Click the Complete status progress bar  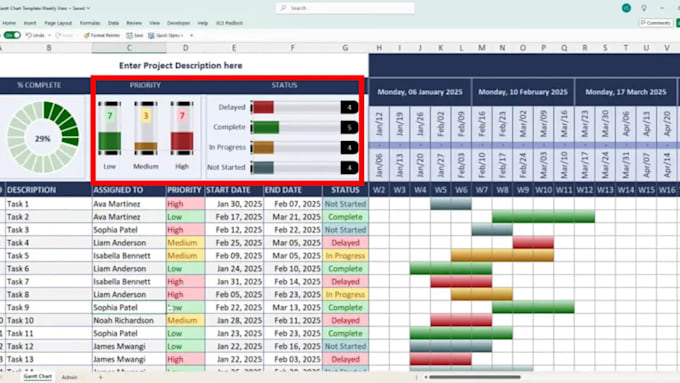coord(304,127)
